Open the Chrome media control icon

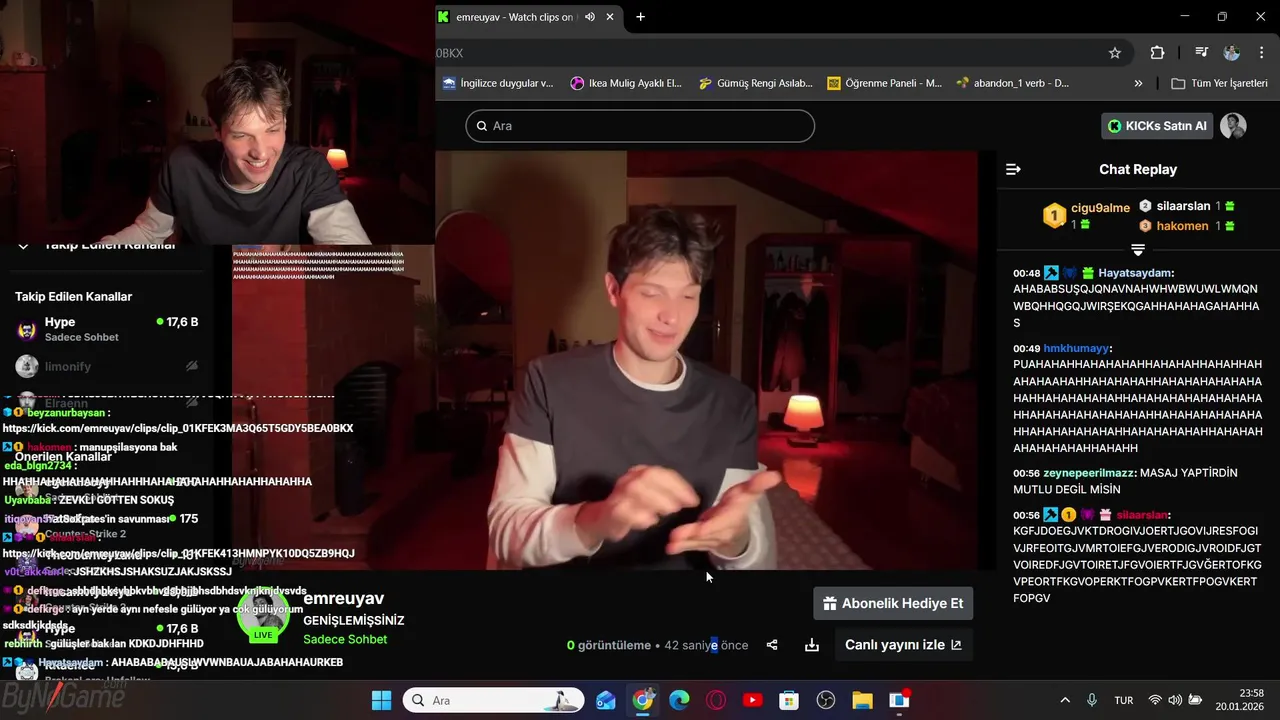(x=1202, y=53)
